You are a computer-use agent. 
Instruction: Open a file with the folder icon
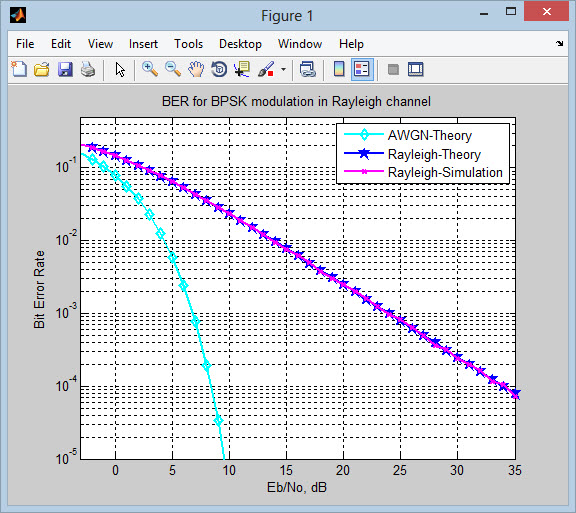click(x=42, y=69)
